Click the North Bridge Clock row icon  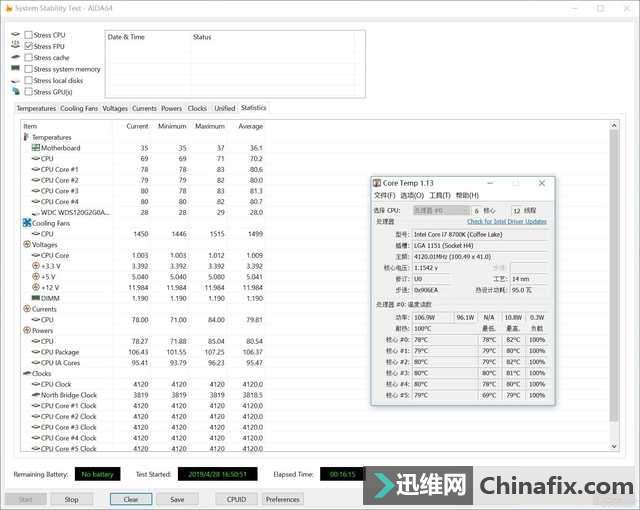[x=36, y=395]
